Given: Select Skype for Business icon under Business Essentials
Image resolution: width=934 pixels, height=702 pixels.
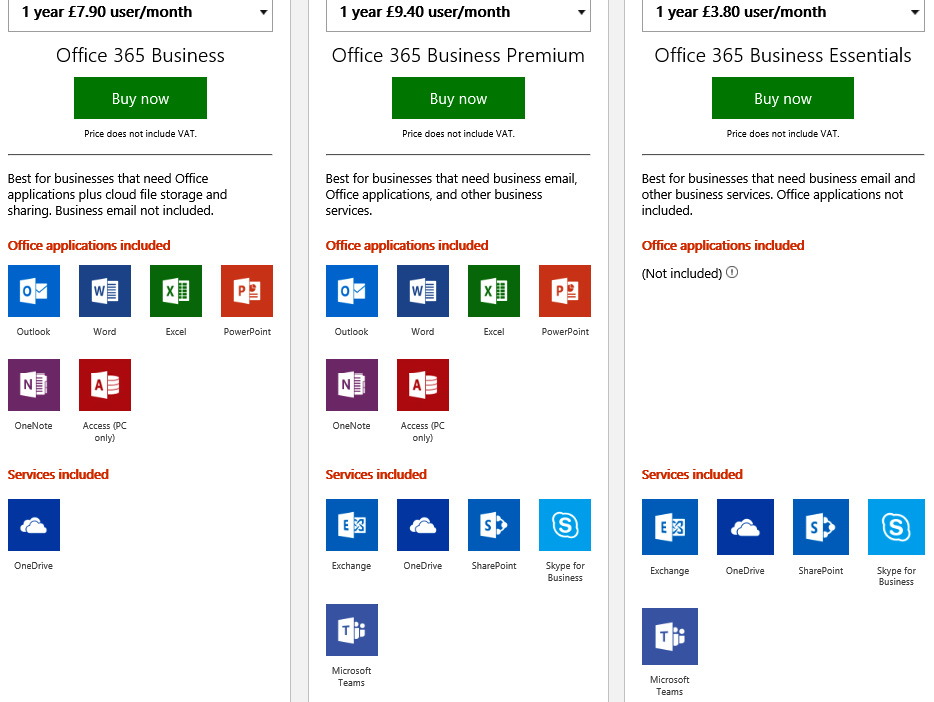Looking at the screenshot, I should pos(896,527).
